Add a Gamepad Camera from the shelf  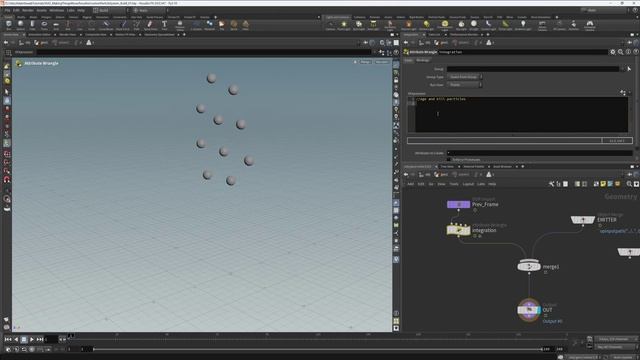[590, 25]
